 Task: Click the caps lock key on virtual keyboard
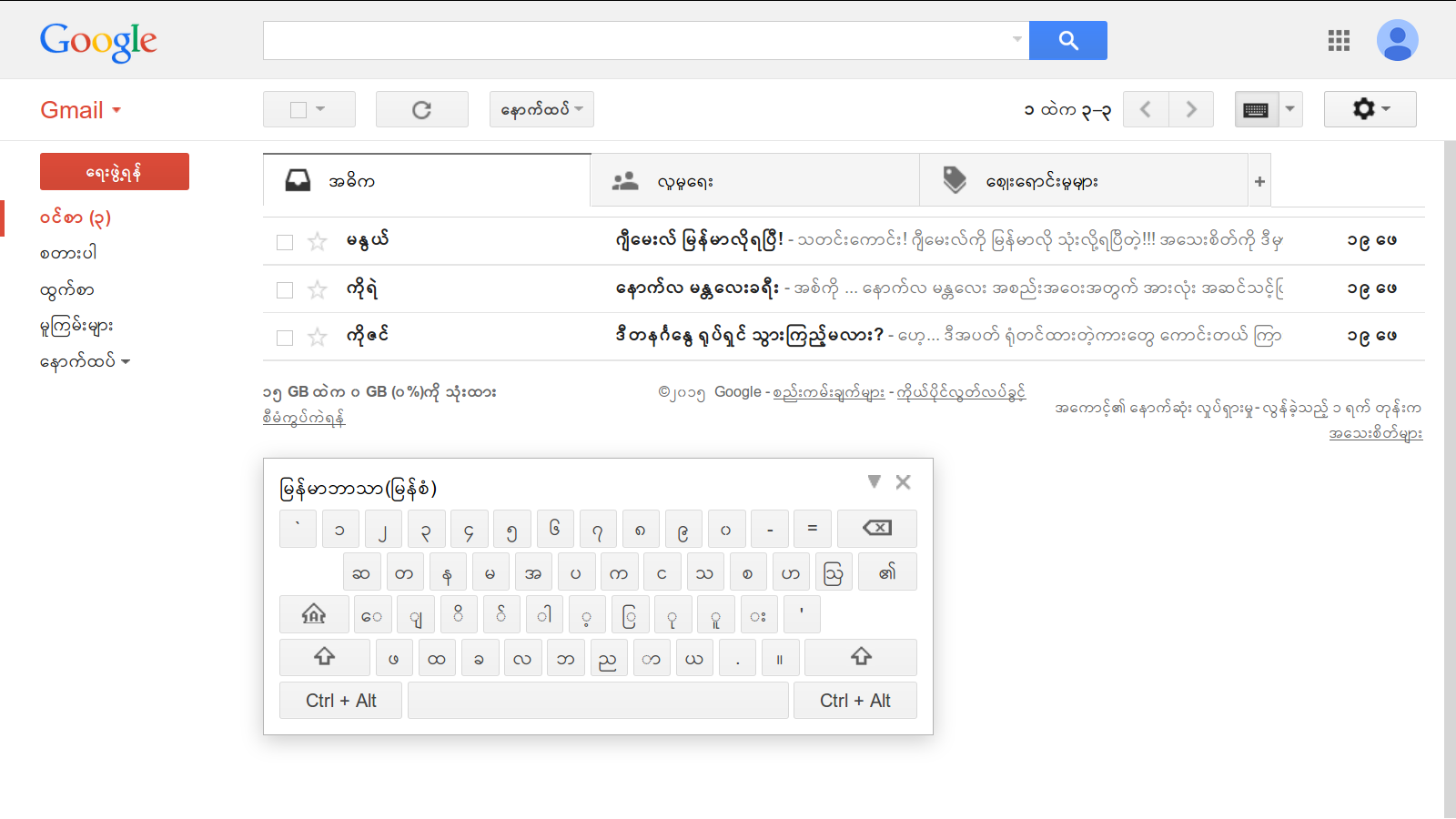pyautogui.click(x=314, y=614)
